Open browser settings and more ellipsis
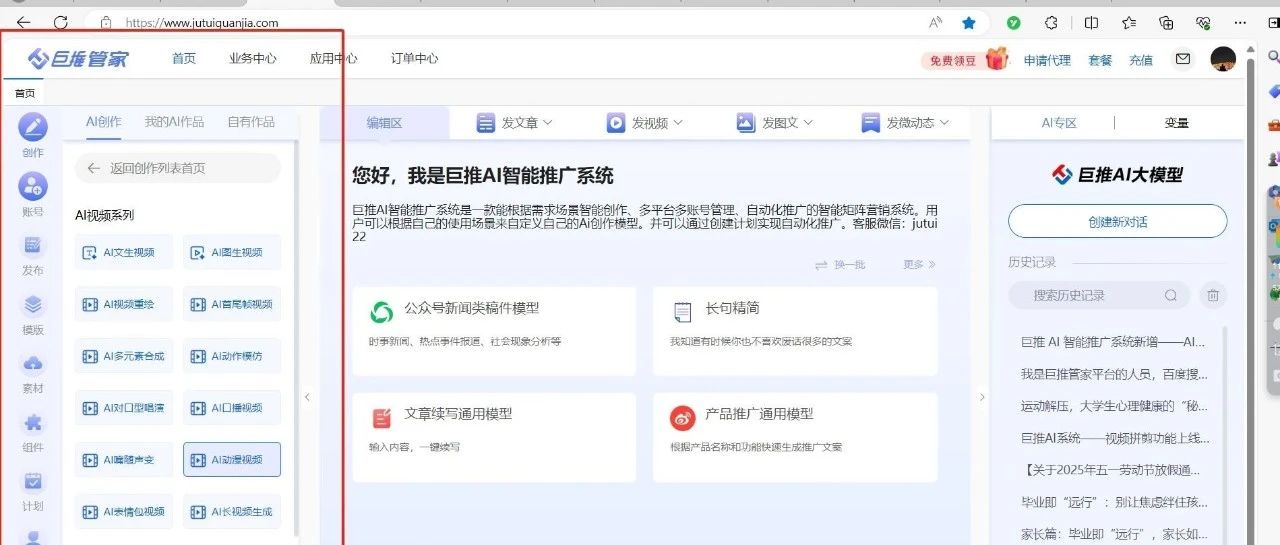Screen dimensions: 1280x545 (1241, 22)
